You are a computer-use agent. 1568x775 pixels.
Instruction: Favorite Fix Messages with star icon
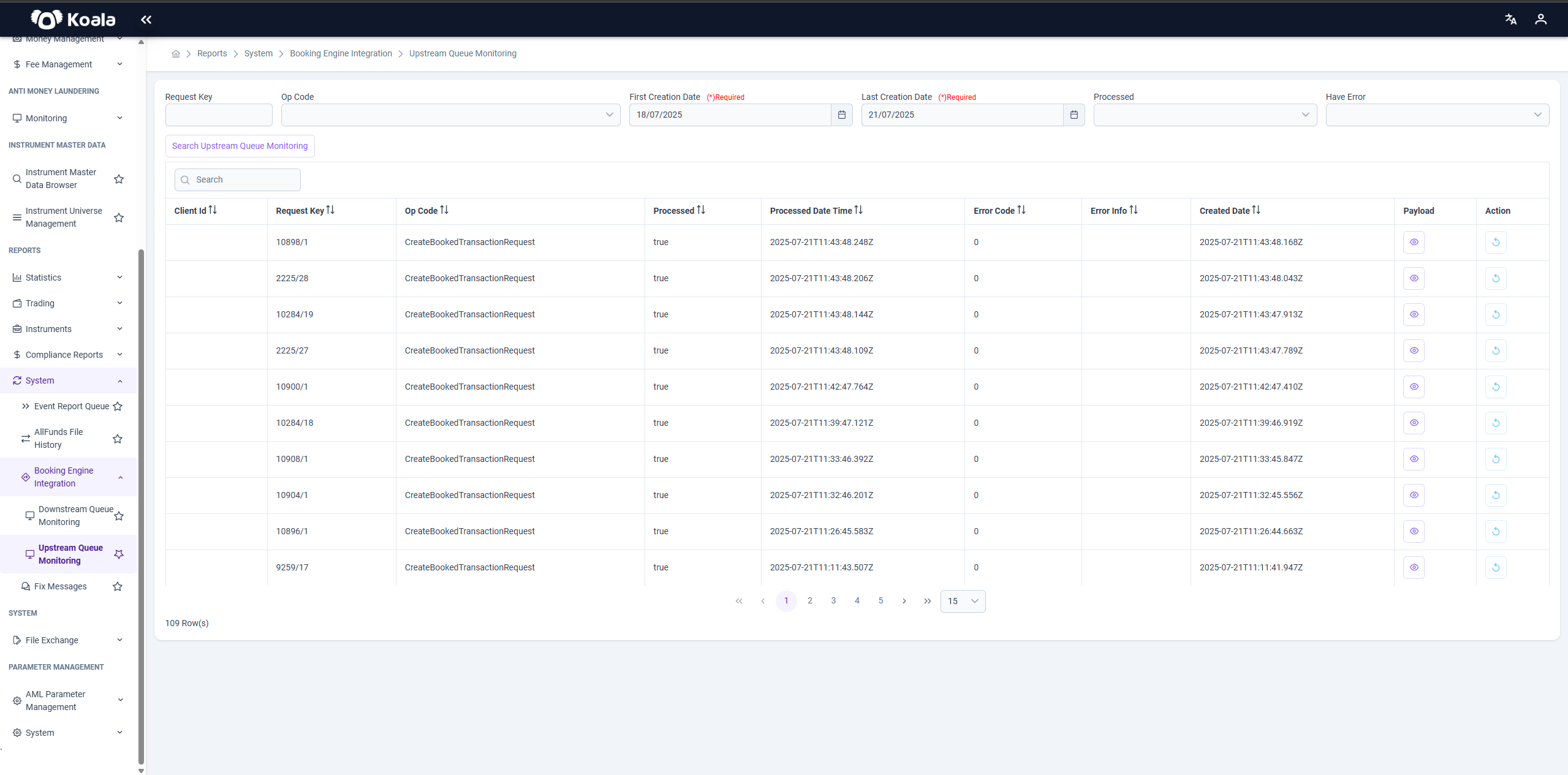point(118,587)
